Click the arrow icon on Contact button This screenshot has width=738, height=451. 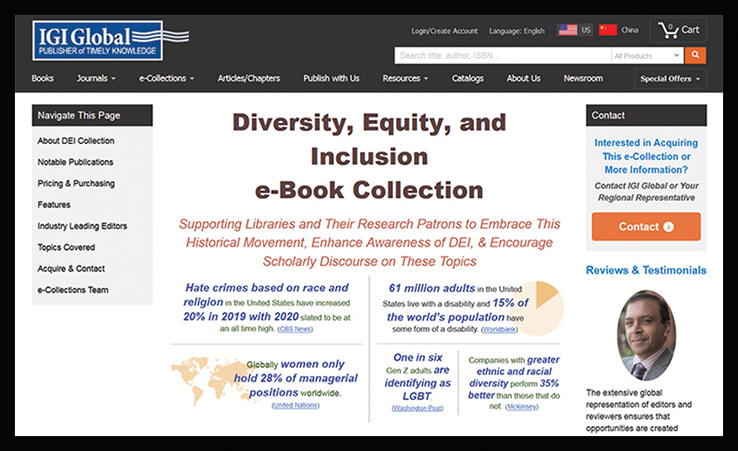(x=668, y=227)
